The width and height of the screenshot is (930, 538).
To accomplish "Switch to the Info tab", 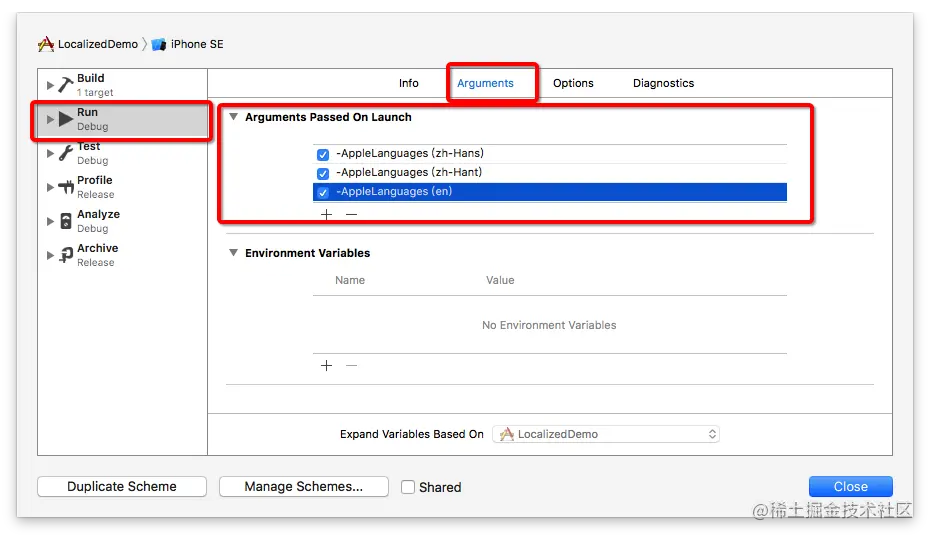I will [409, 83].
